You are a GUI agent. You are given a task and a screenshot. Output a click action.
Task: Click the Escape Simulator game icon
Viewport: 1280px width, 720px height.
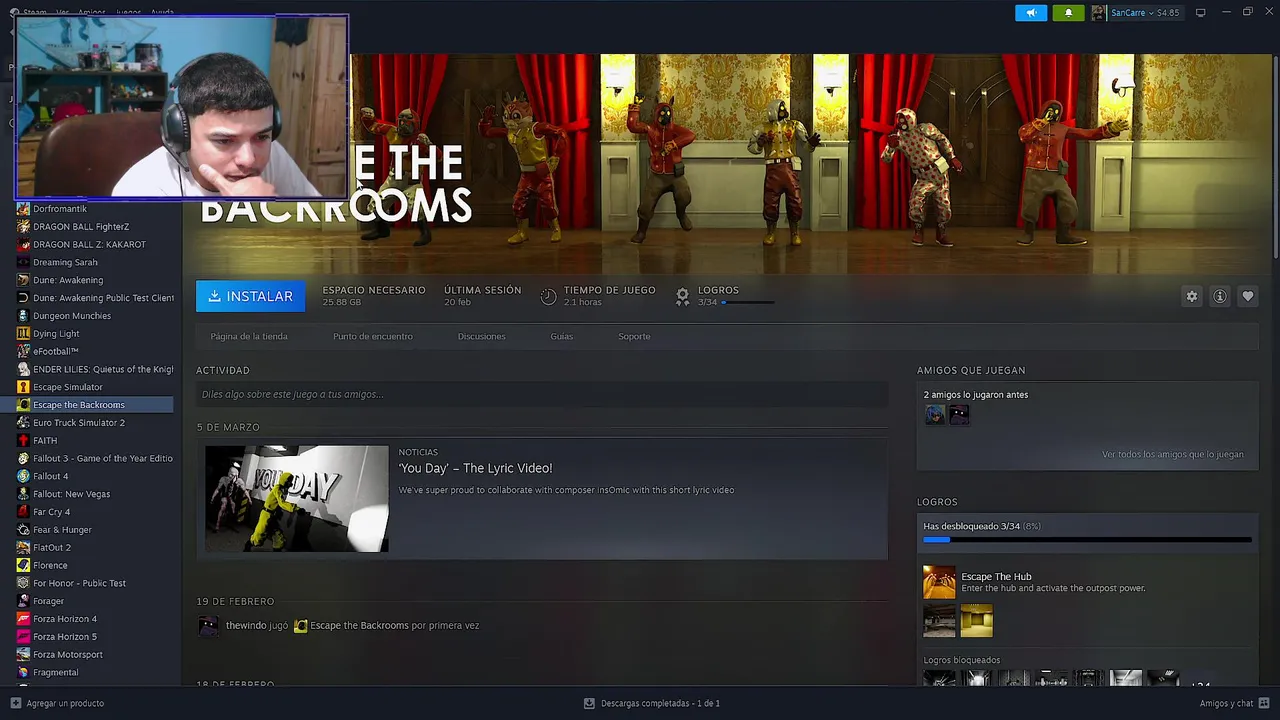(23, 387)
